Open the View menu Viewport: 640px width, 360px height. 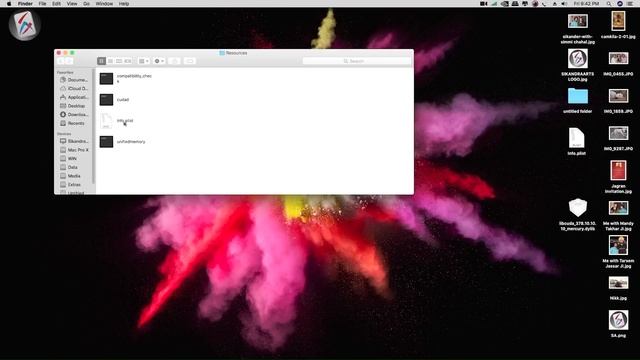coord(72,4)
